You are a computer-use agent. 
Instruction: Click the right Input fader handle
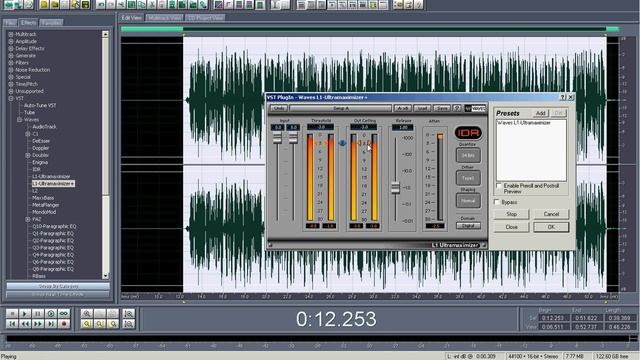point(293,138)
